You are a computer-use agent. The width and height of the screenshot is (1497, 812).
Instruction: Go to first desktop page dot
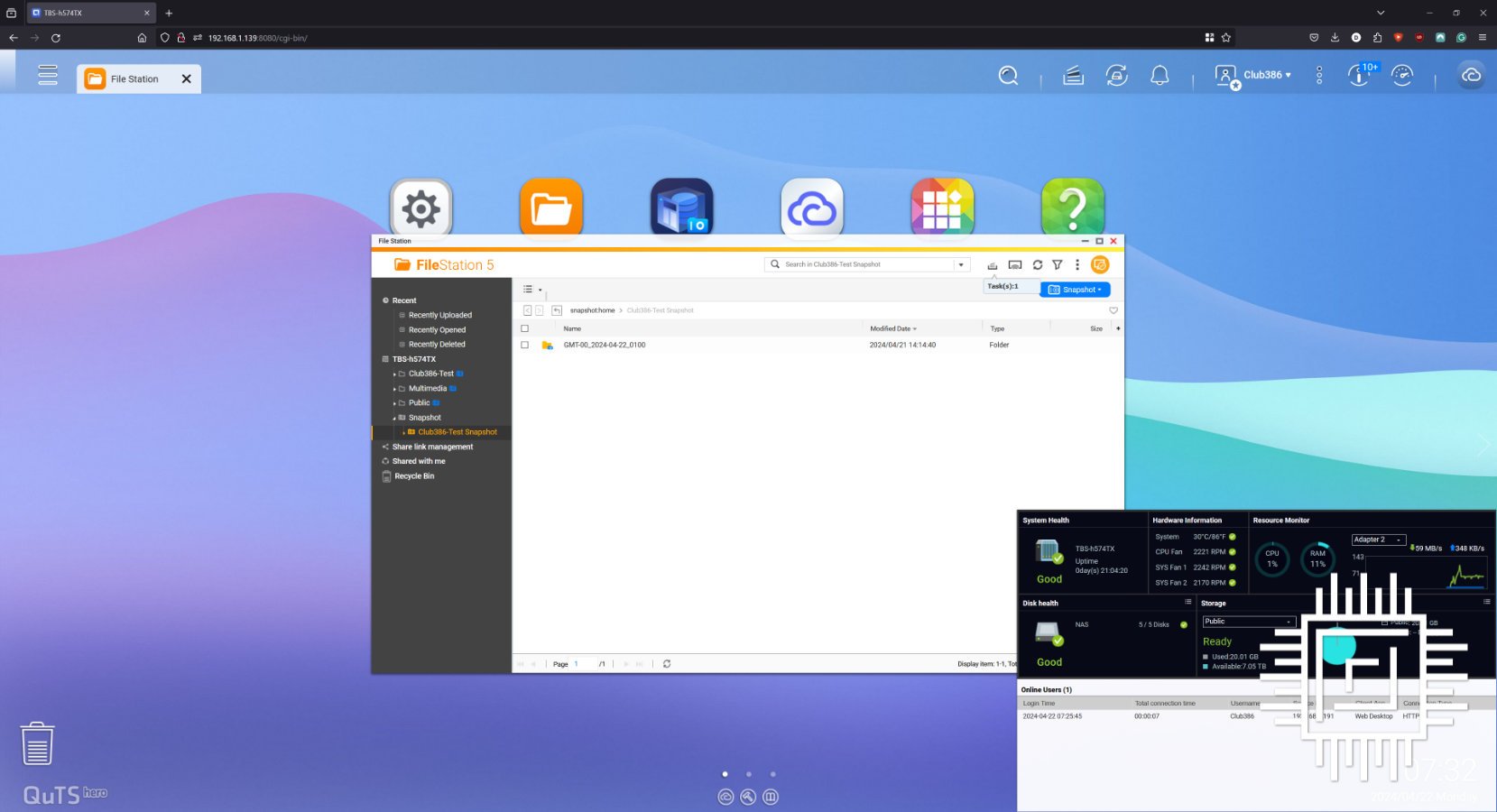point(725,774)
